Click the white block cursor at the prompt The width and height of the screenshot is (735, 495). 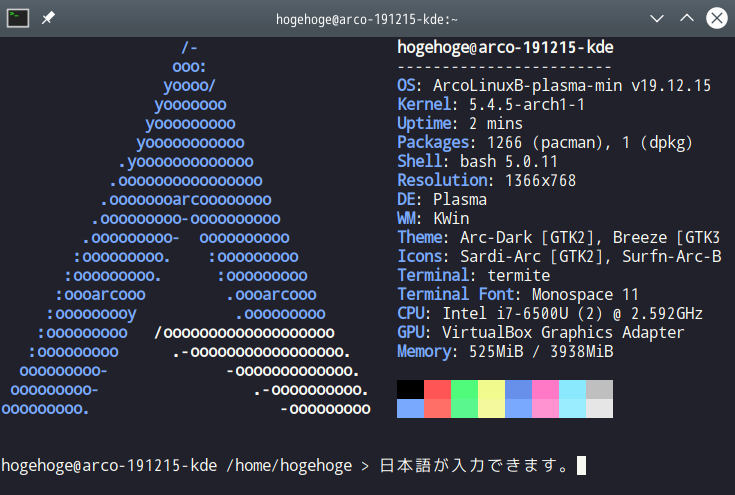[x=581, y=465]
